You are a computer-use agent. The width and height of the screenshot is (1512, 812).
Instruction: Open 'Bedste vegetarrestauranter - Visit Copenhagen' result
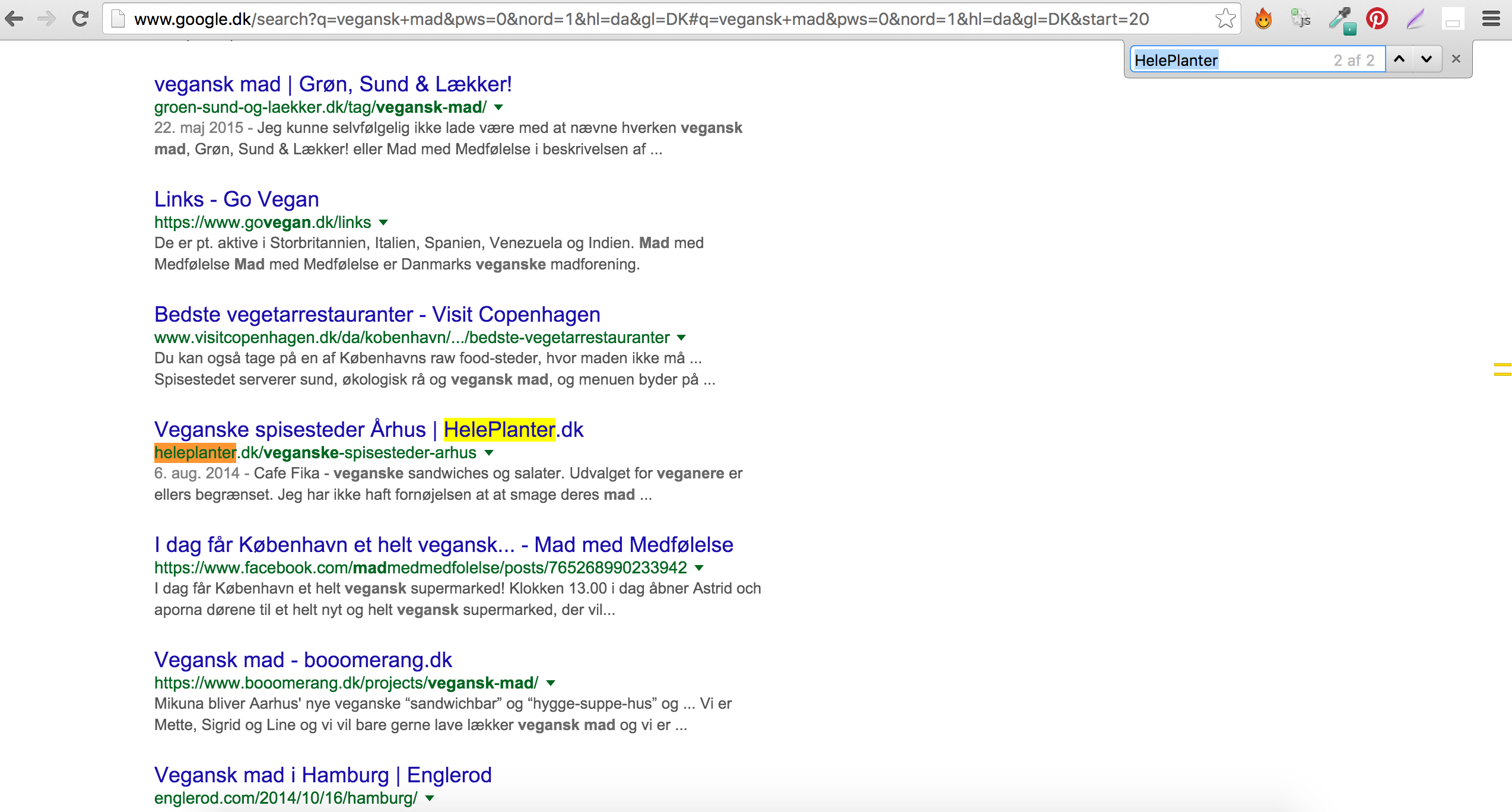coord(377,315)
